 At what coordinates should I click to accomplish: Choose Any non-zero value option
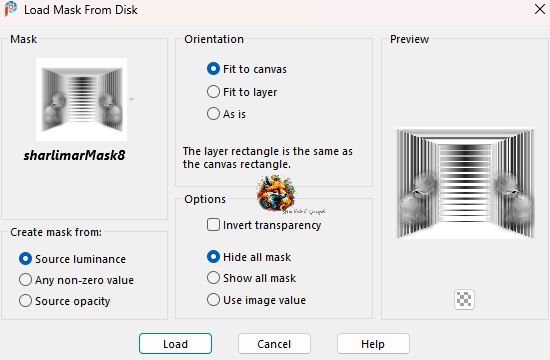coord(76,280)
